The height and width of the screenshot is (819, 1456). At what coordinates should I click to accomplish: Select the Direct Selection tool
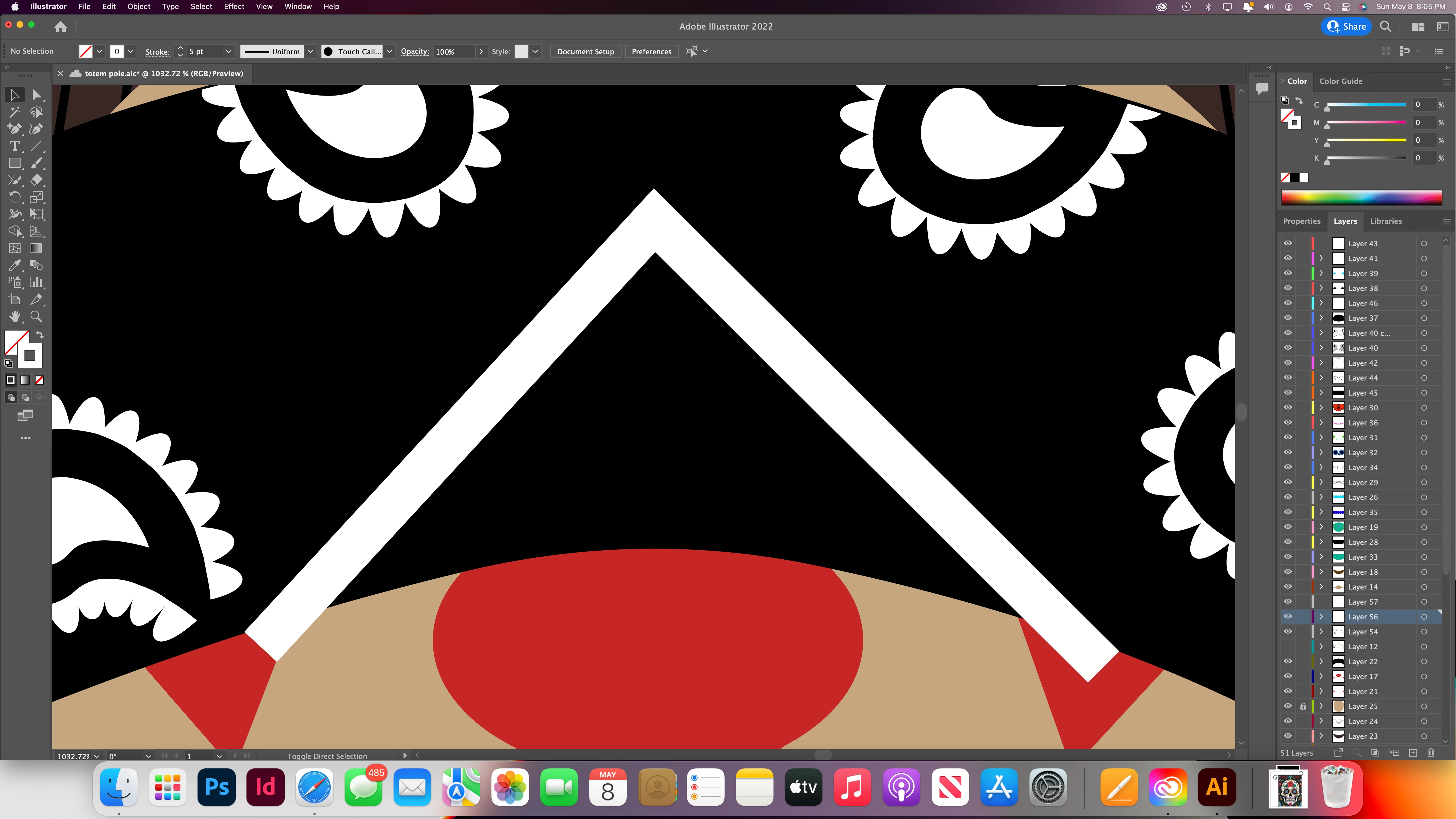36,95
